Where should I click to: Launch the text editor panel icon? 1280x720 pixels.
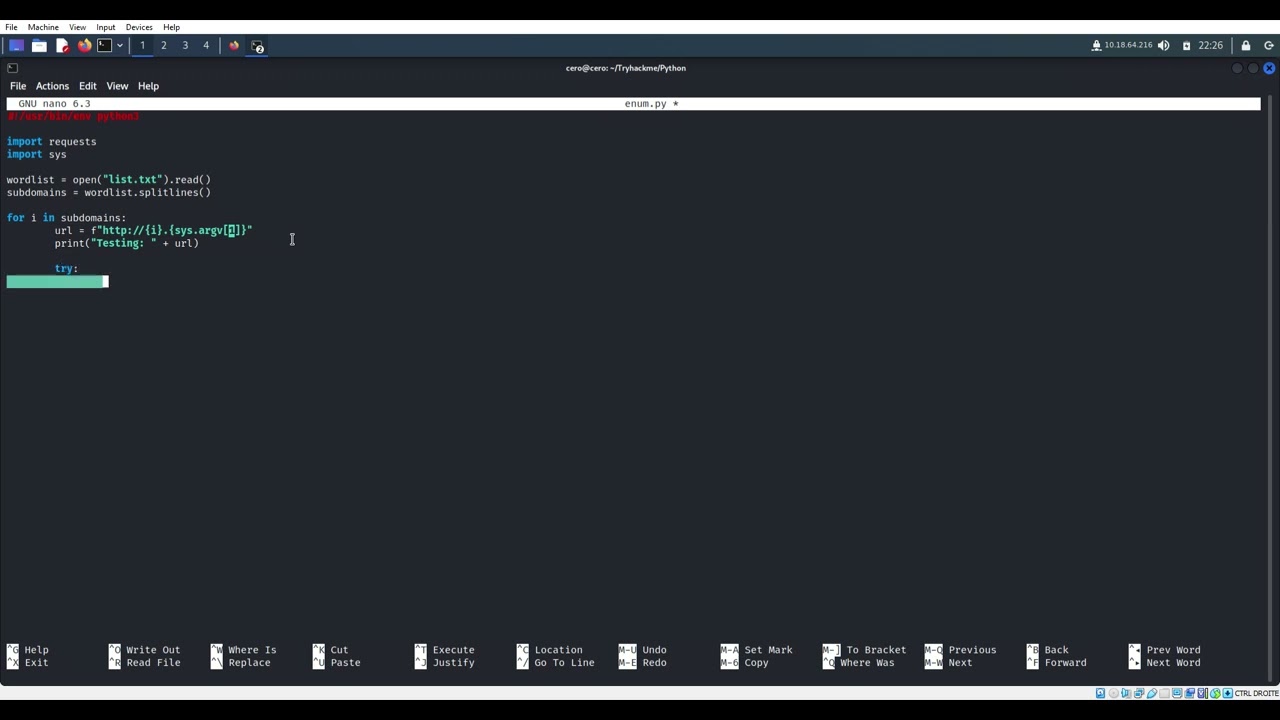point(62,46)
